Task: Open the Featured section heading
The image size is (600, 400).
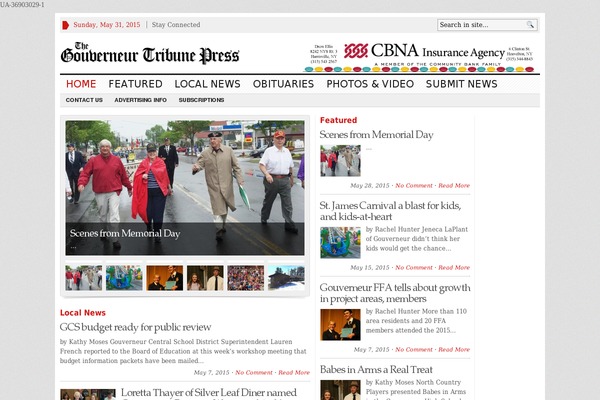Action: 338,120
